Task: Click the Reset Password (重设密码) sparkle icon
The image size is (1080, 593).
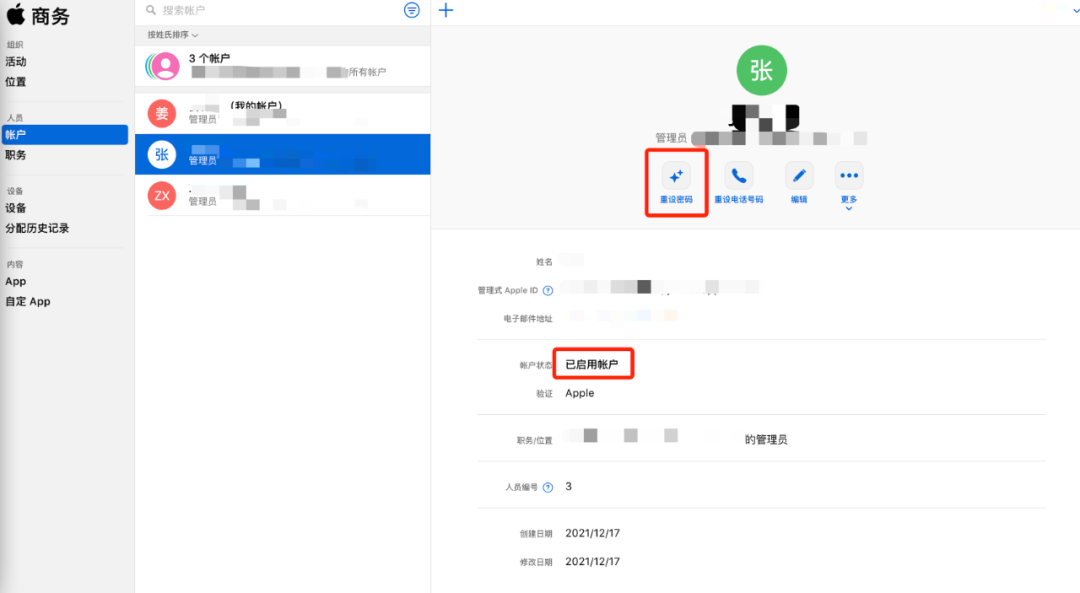Action: tap(676, 176)
